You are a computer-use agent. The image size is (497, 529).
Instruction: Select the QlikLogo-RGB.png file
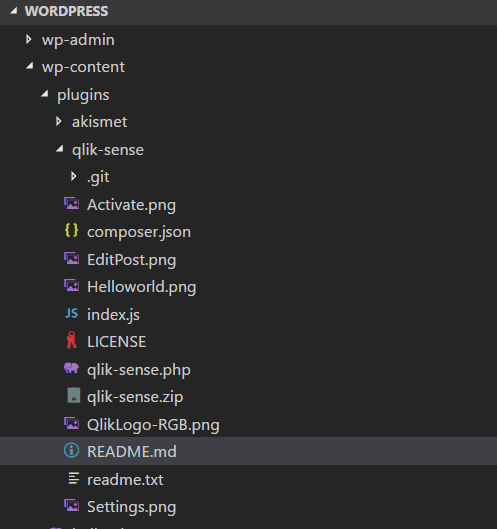click(153, 425)
